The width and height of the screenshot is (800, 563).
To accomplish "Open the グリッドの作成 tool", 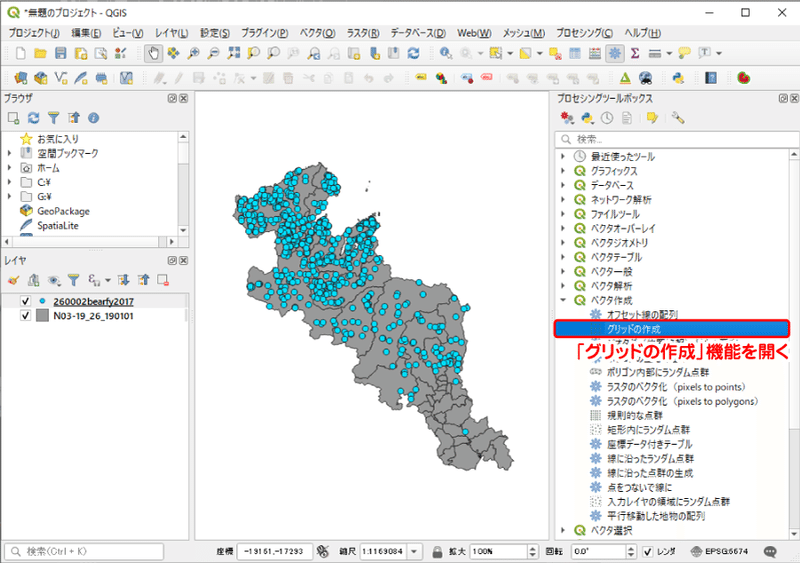I will tap(671, 329).
